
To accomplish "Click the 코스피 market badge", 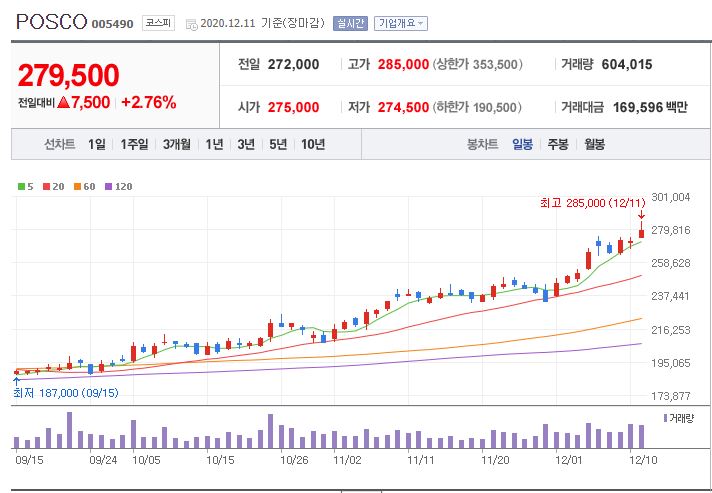I will tap(158, 23).
